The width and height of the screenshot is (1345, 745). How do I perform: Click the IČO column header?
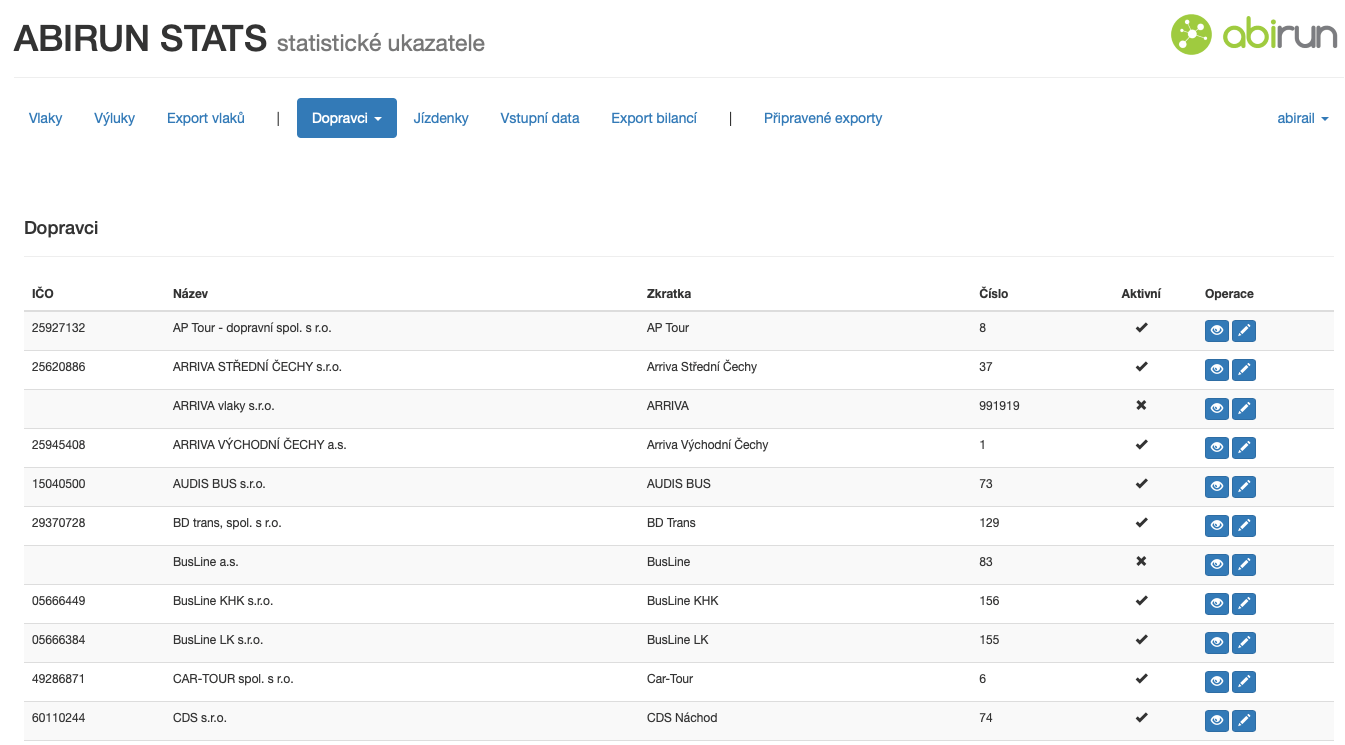43,294
